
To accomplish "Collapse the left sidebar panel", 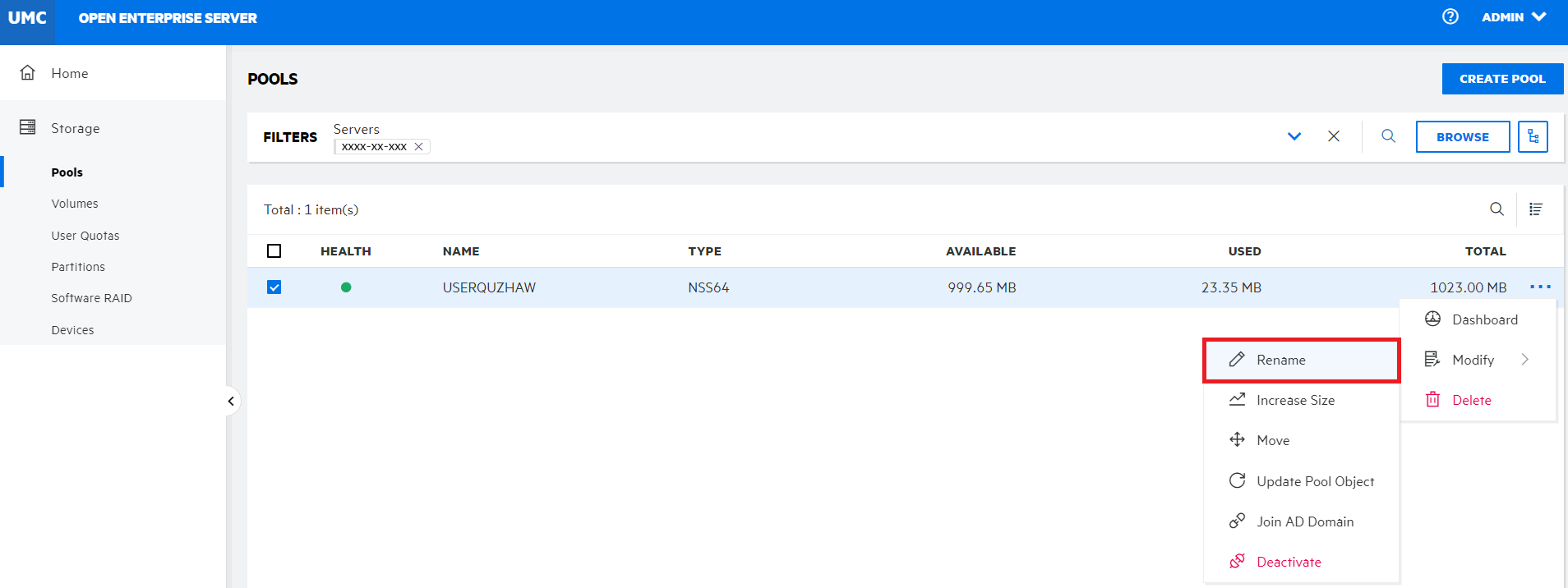I will [x=231, y=401].
